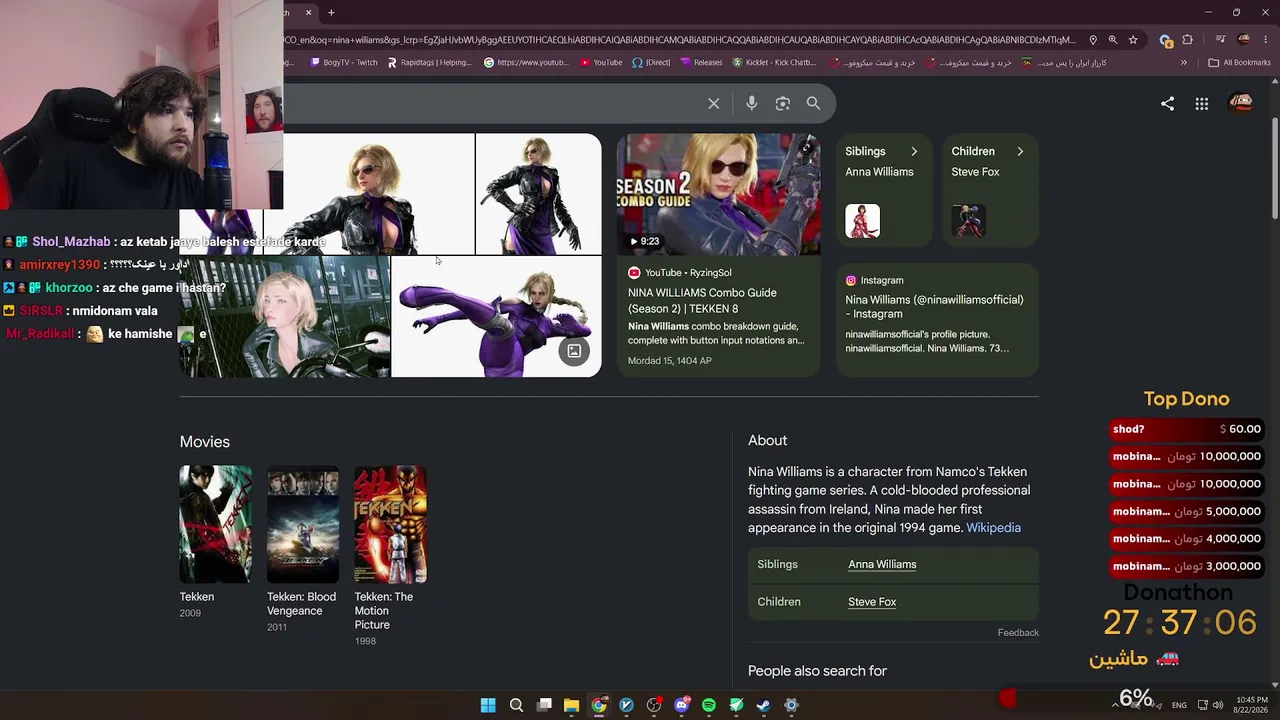This screenshot has height=720, width=1280.
Task: Bookmark this page with the star icon
Action: click(1133, 40)
